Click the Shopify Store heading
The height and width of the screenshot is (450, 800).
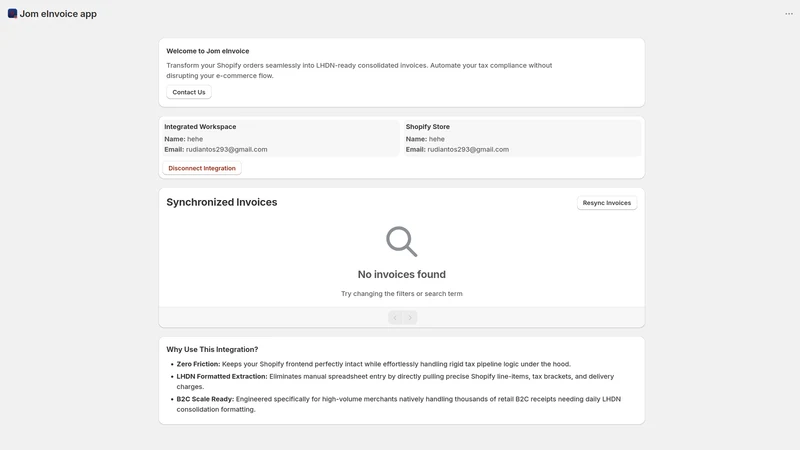[428, 127]
